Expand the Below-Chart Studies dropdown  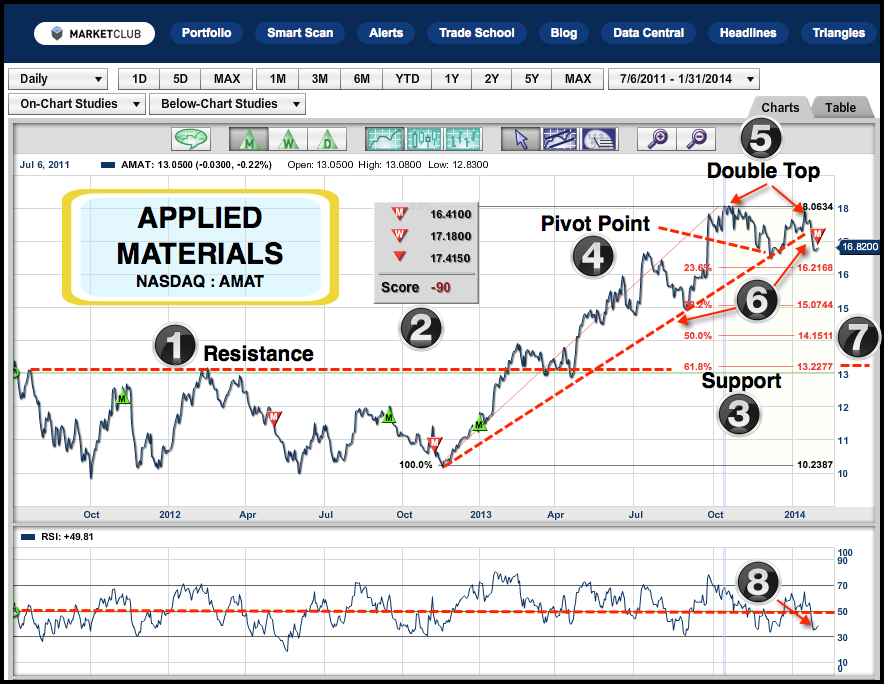click(x=227, y=104)
